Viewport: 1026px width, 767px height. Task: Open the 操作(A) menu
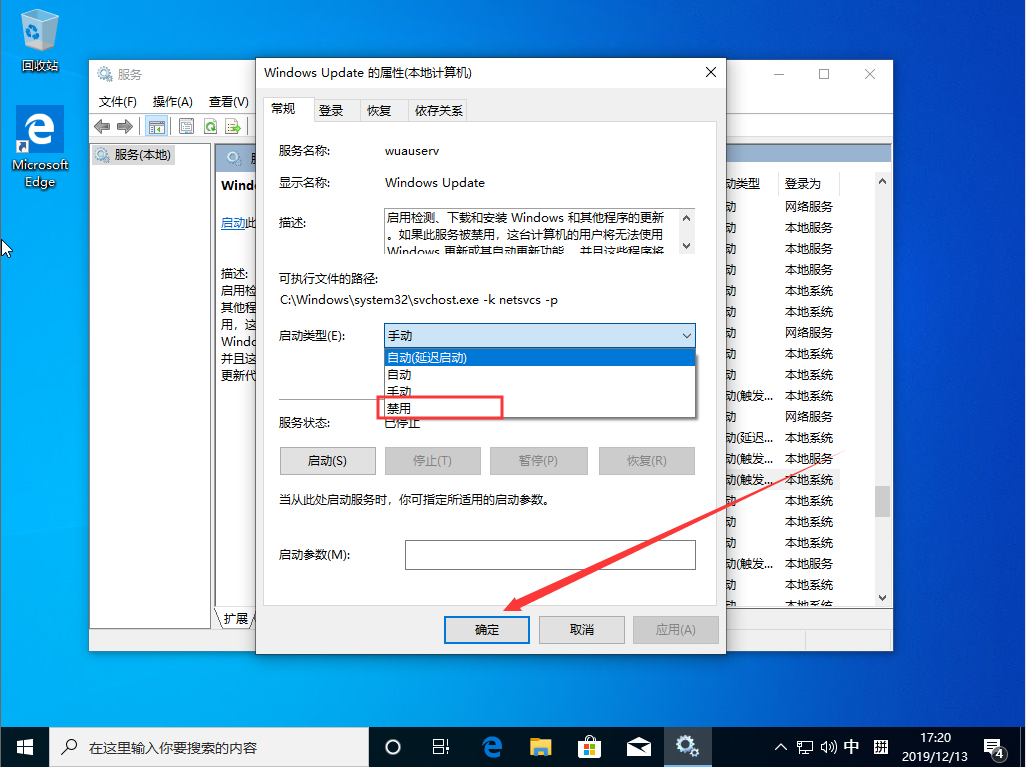(x=171, y=100)
